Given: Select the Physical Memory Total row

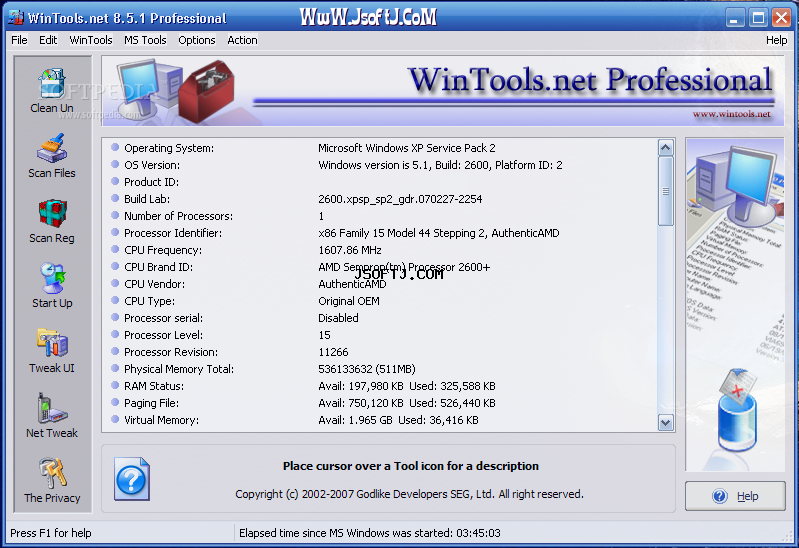Looking at the screenshot, I should click(381, 369).
